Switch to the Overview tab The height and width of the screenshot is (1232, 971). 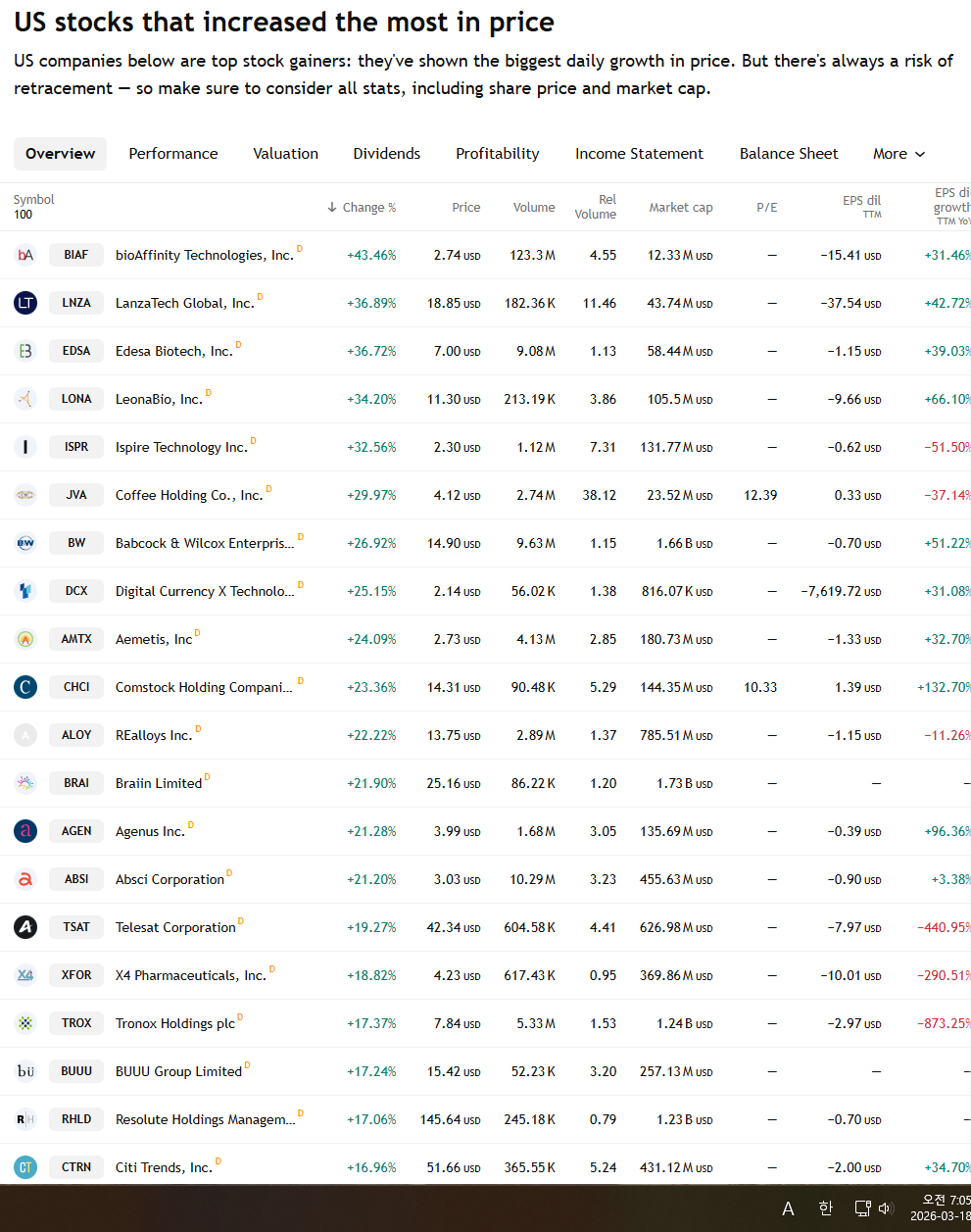tap(61, 154)
